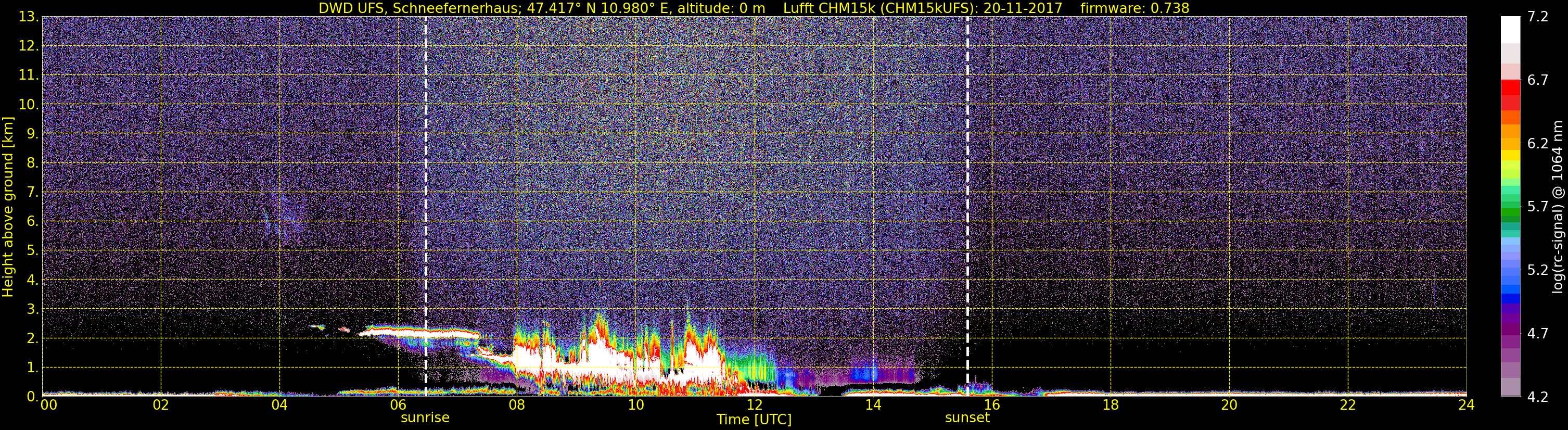Click the y-axis tick label '1.'
The width and height of the screenshot is (1568, 430).
[32, 367]
